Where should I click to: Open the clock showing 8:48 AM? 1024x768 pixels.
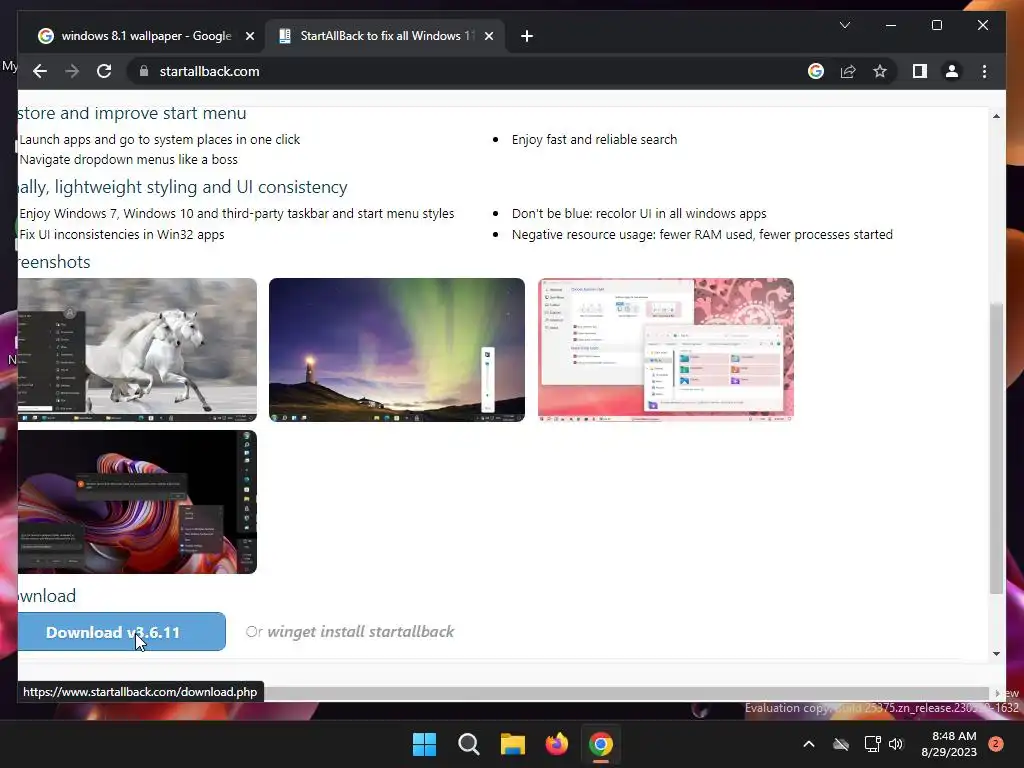click(949, 744)
